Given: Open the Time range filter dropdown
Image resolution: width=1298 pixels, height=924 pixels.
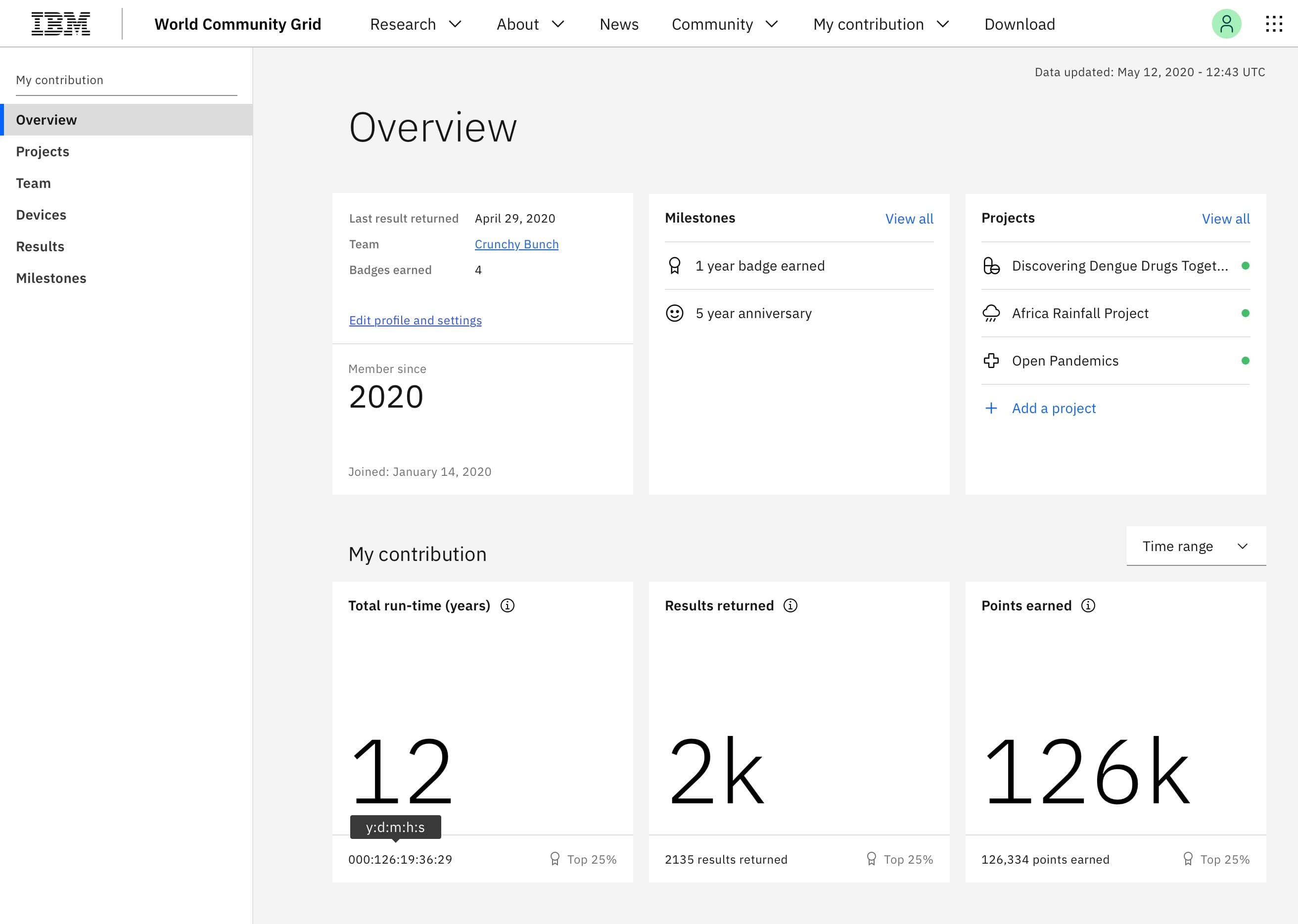Looking at the screenshot, I should point(1195,545).
